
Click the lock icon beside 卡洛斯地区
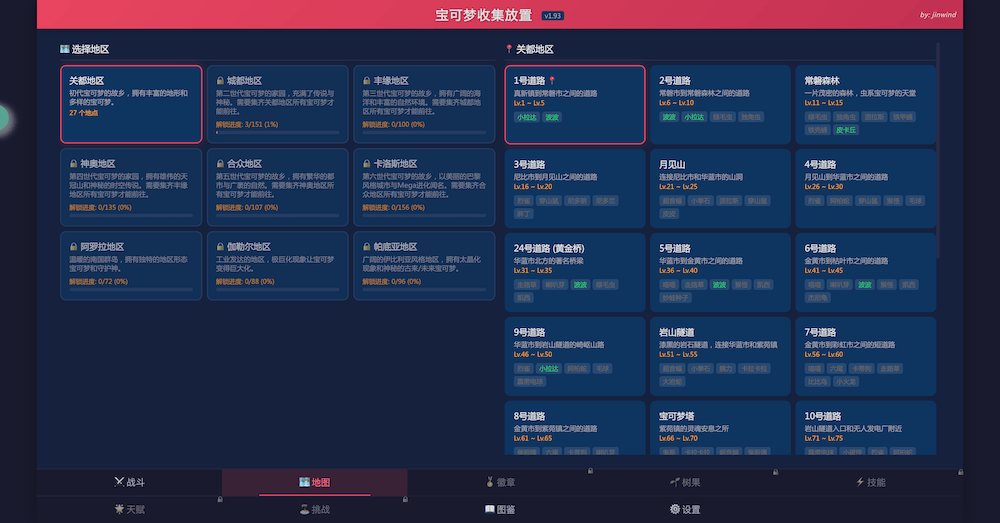click(x=366, y=164)
